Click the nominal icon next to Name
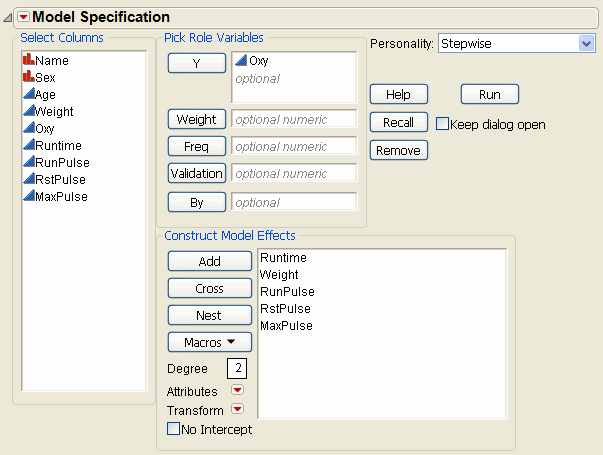The image size is (603, 455). coord(27,60)
